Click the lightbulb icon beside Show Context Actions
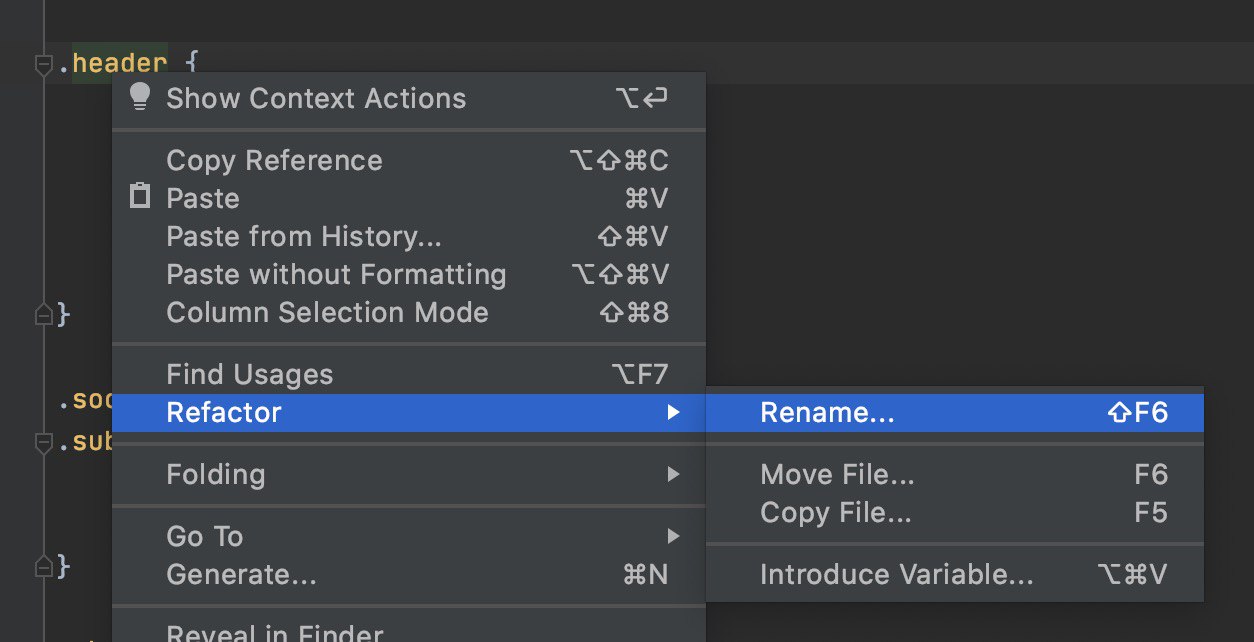The height and width of the screenshot is (642, 1254). tap(140, 97)
